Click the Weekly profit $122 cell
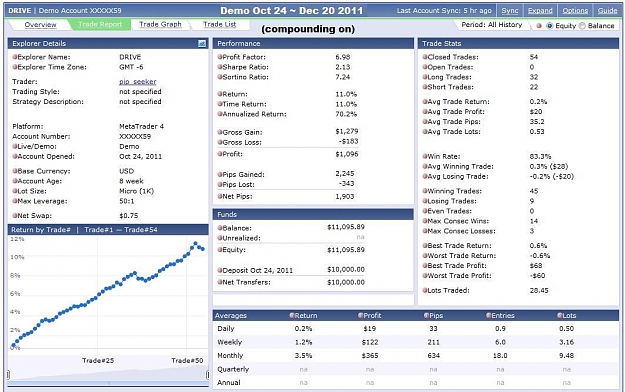Screen dimensions: 625x392 (369, 342)
